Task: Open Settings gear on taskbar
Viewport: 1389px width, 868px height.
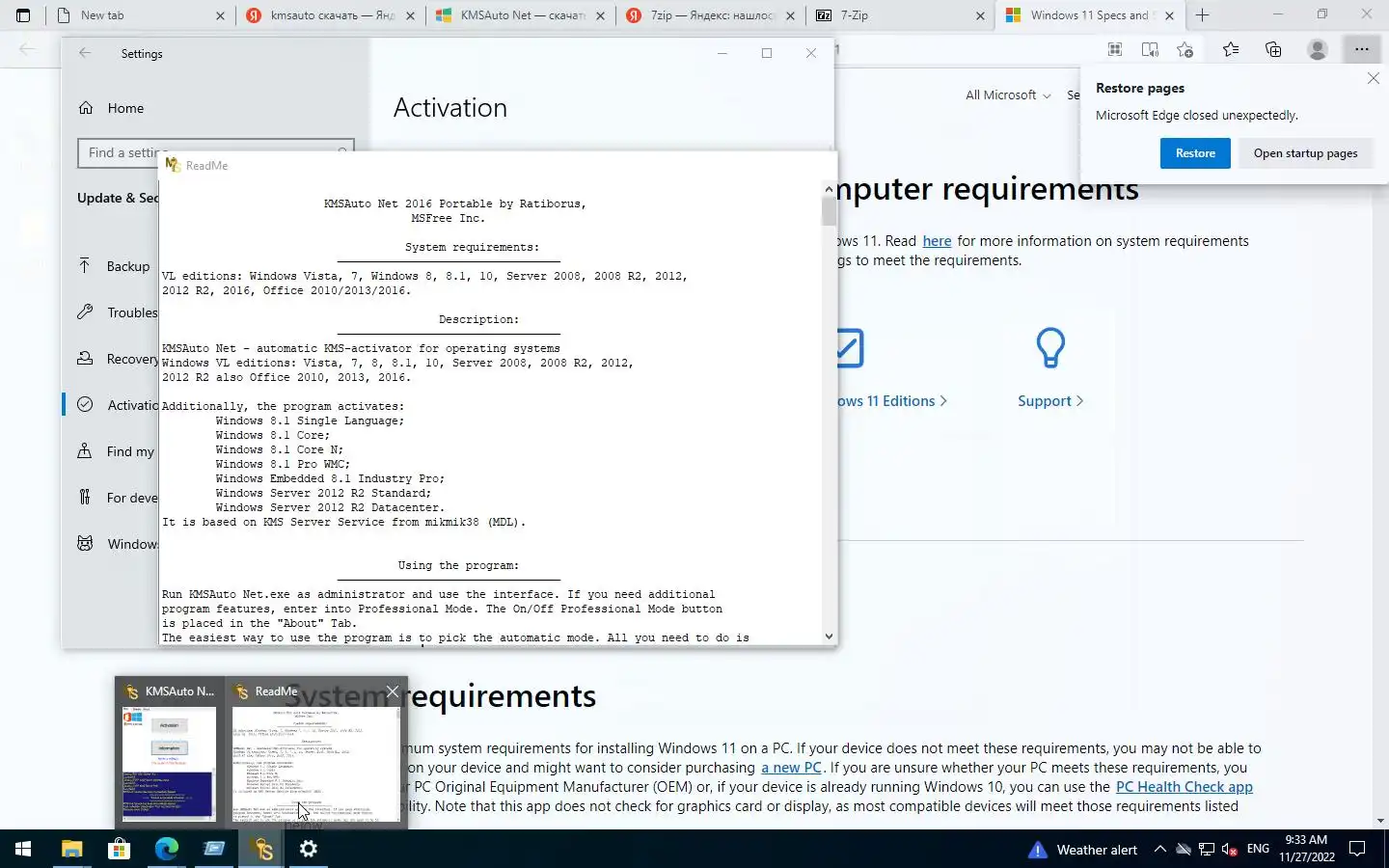Action: click(309, 849)
